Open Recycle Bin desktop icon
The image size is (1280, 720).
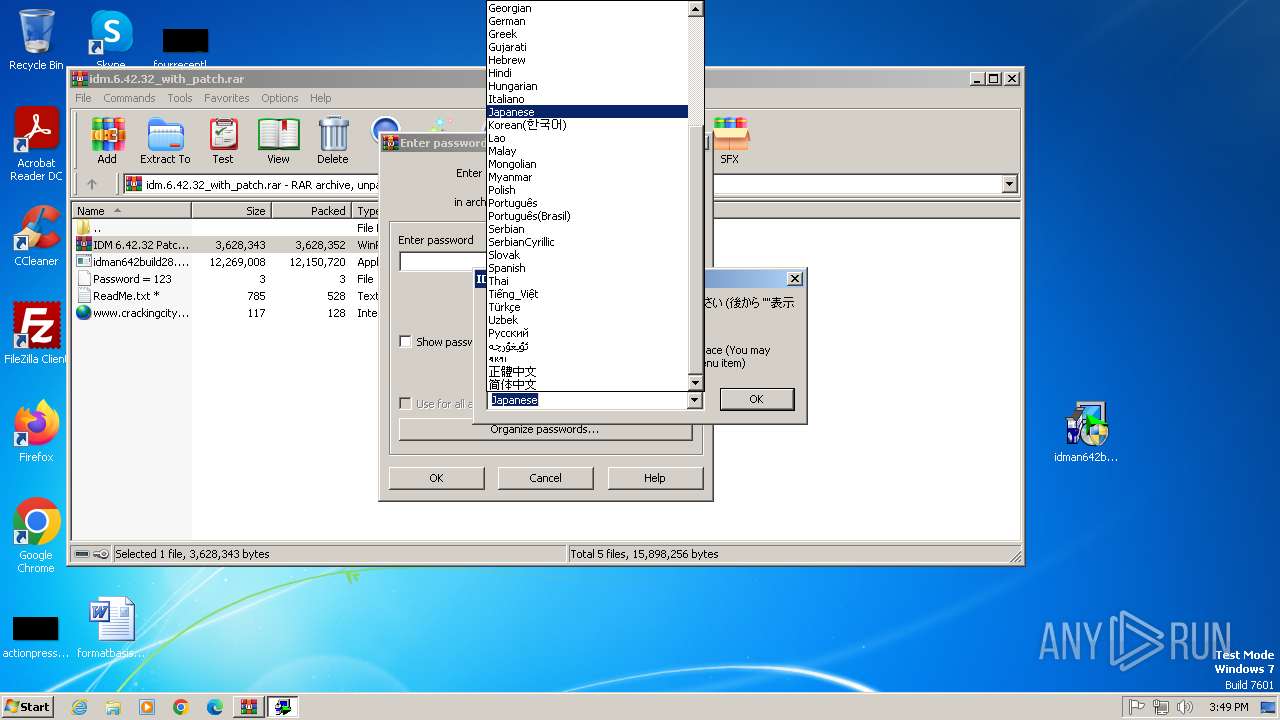36,40
